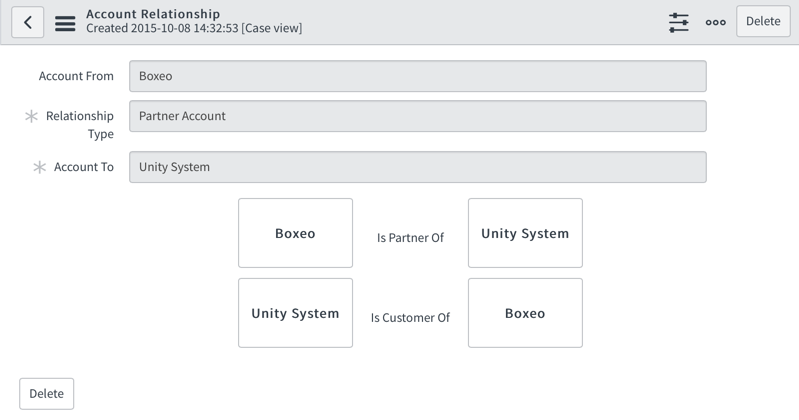
Task: Click the Delete button at bottom
Action: (46, 393)
